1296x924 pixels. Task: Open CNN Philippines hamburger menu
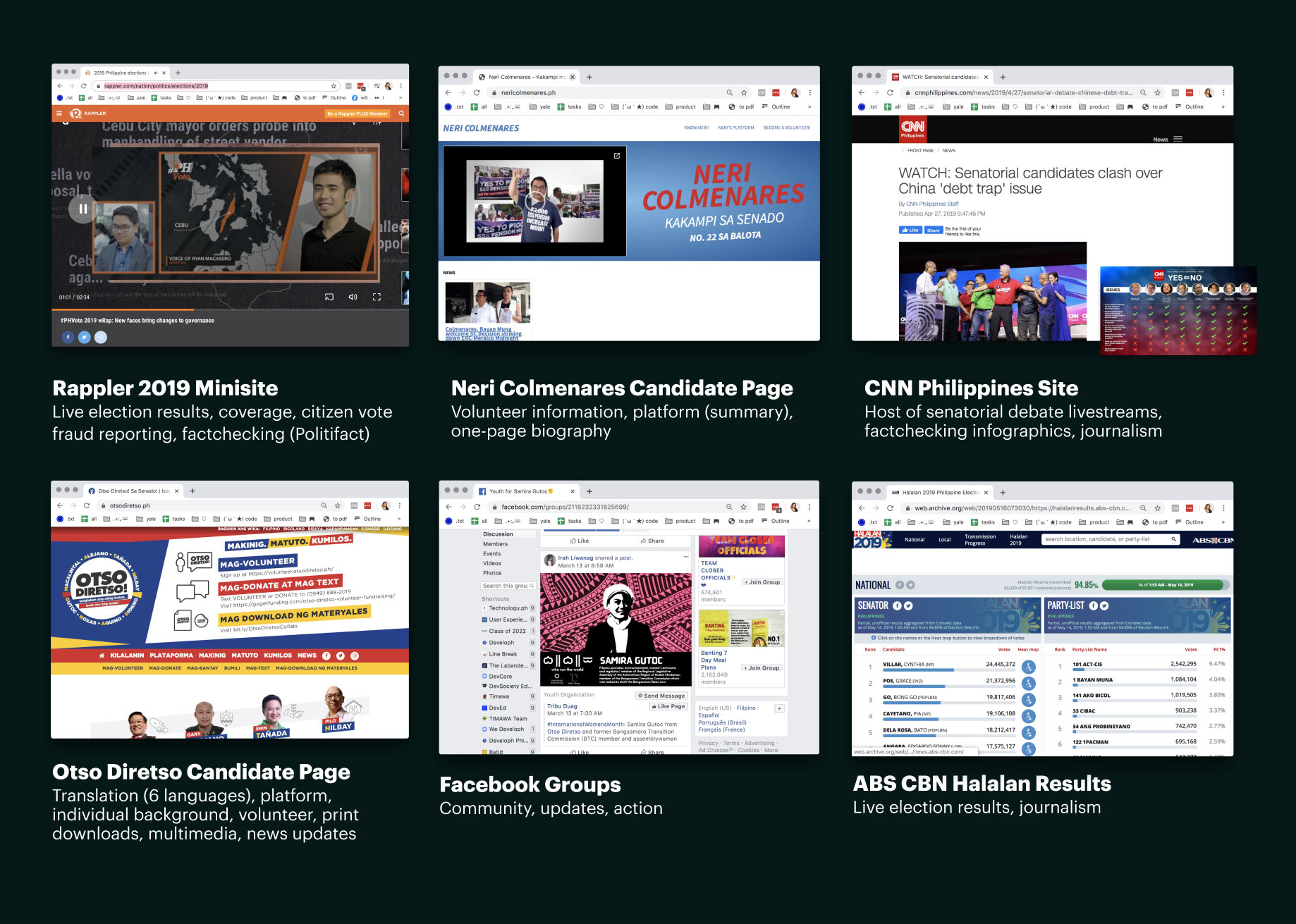(x=1178, y=139)
